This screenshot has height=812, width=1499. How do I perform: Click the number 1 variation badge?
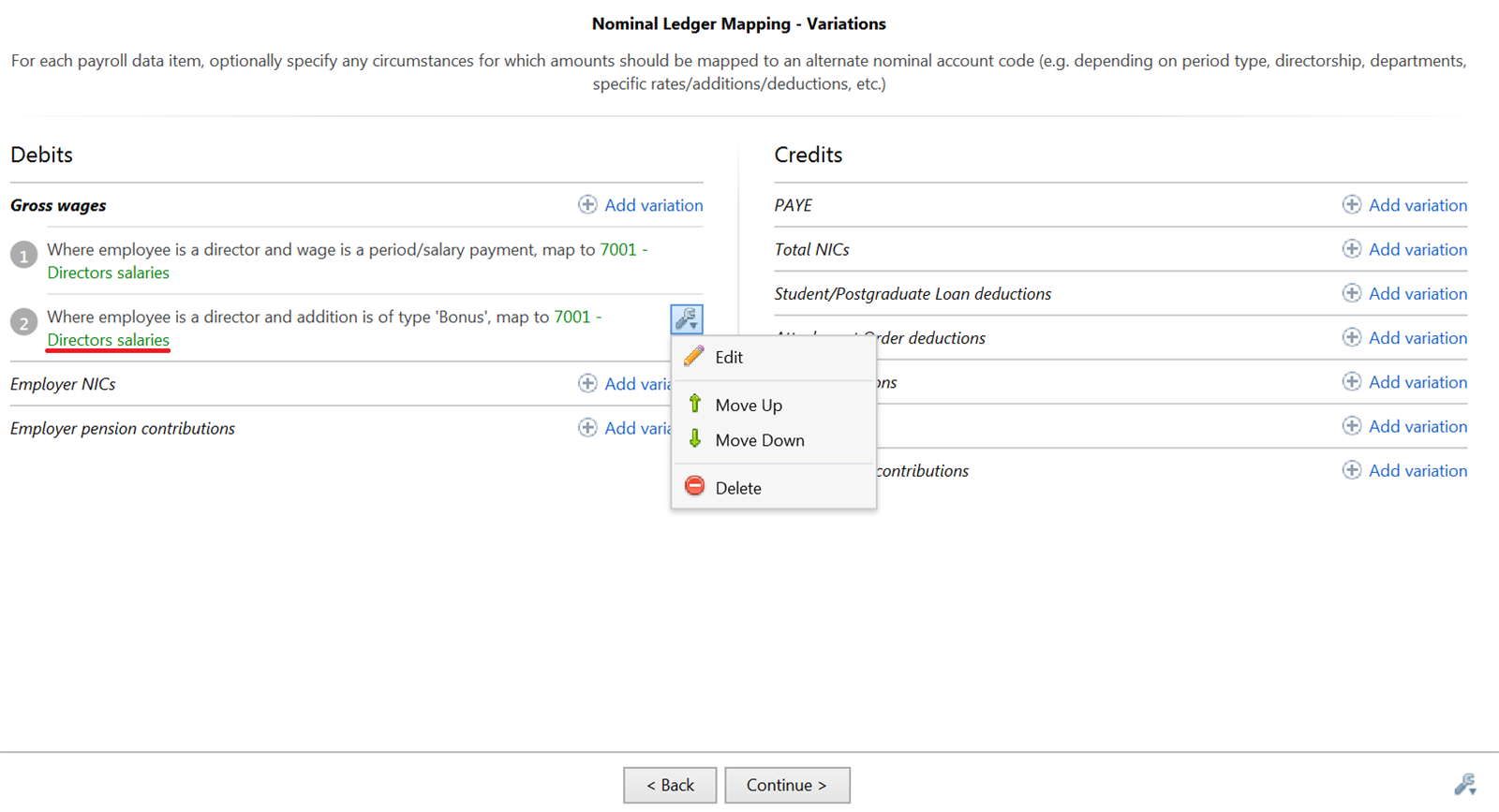[24, 255]
